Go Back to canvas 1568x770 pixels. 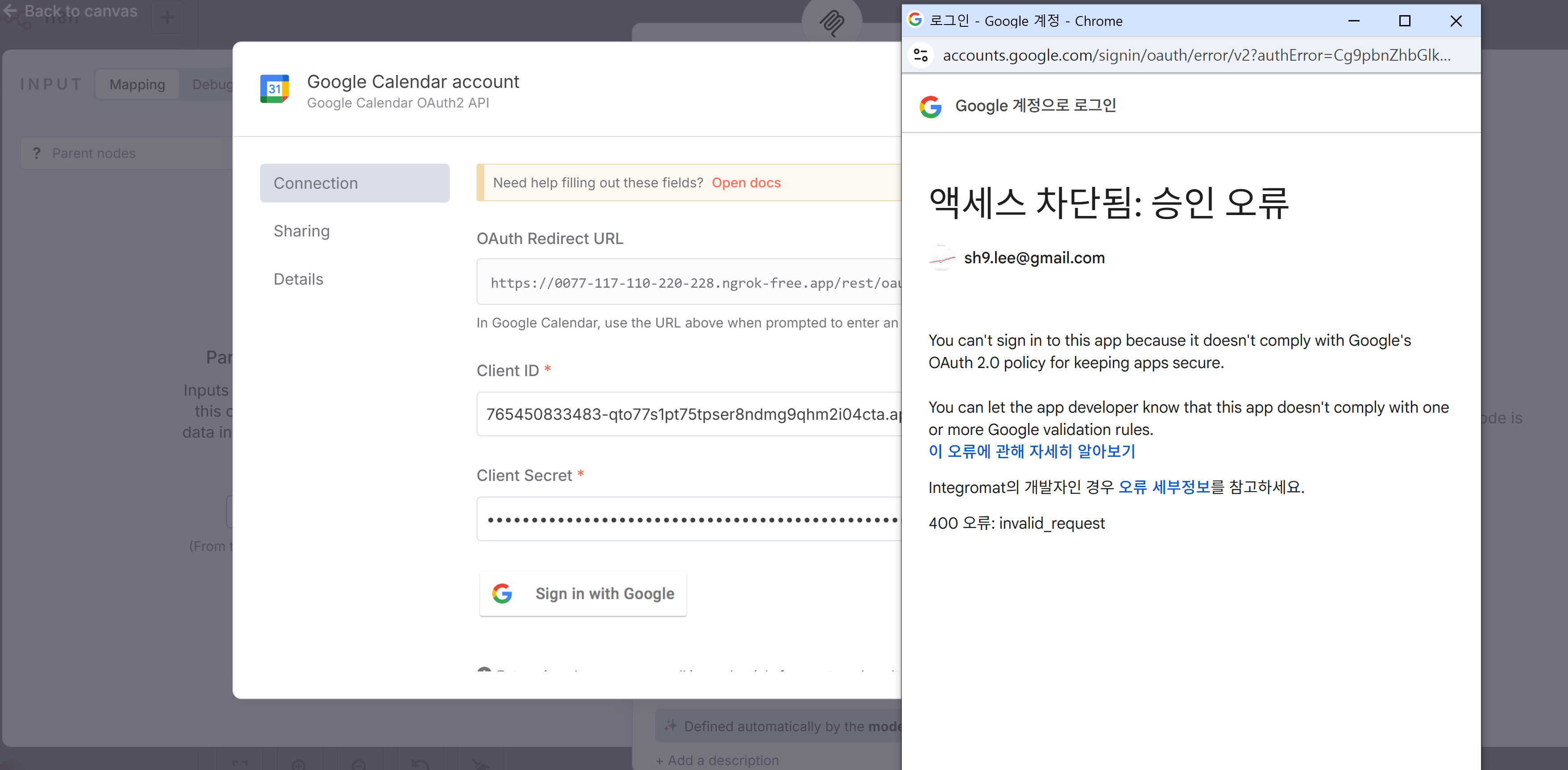coord(70,11)
